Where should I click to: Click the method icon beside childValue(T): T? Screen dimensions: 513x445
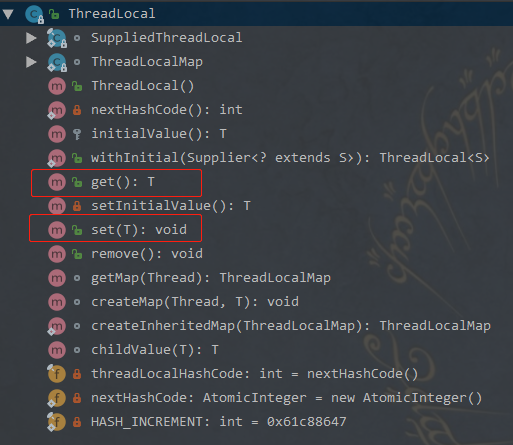pos(57,350)
